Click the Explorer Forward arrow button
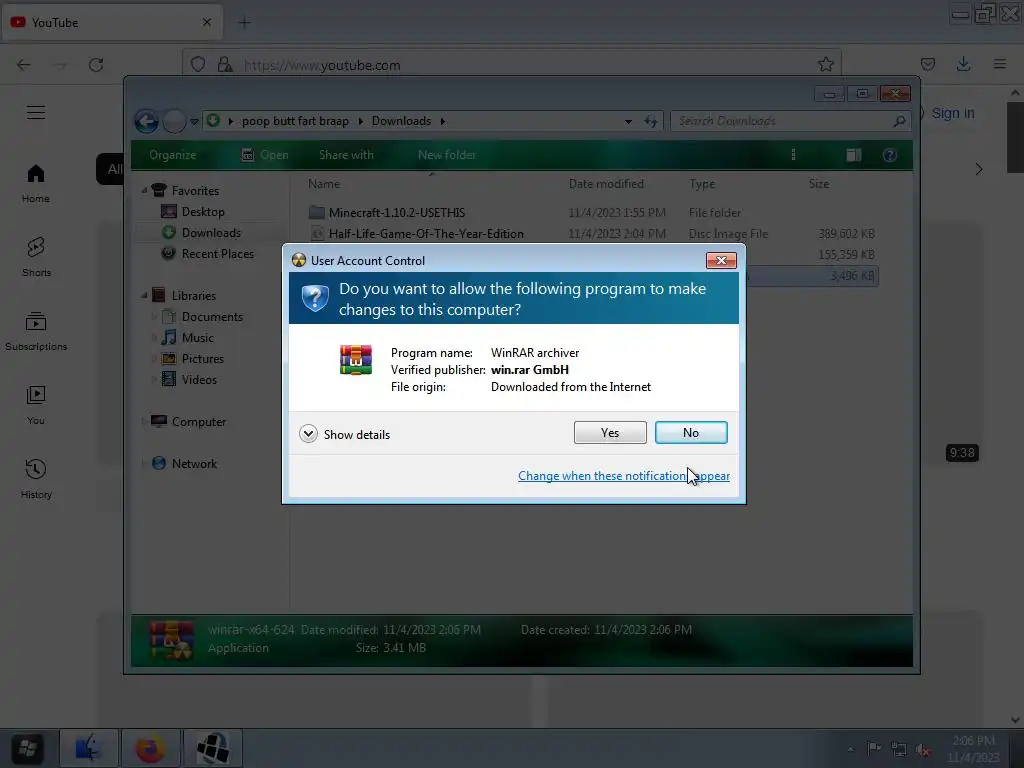Viewport: 1024px width, 768px height. pyautogui.click(x=174, y=121)
